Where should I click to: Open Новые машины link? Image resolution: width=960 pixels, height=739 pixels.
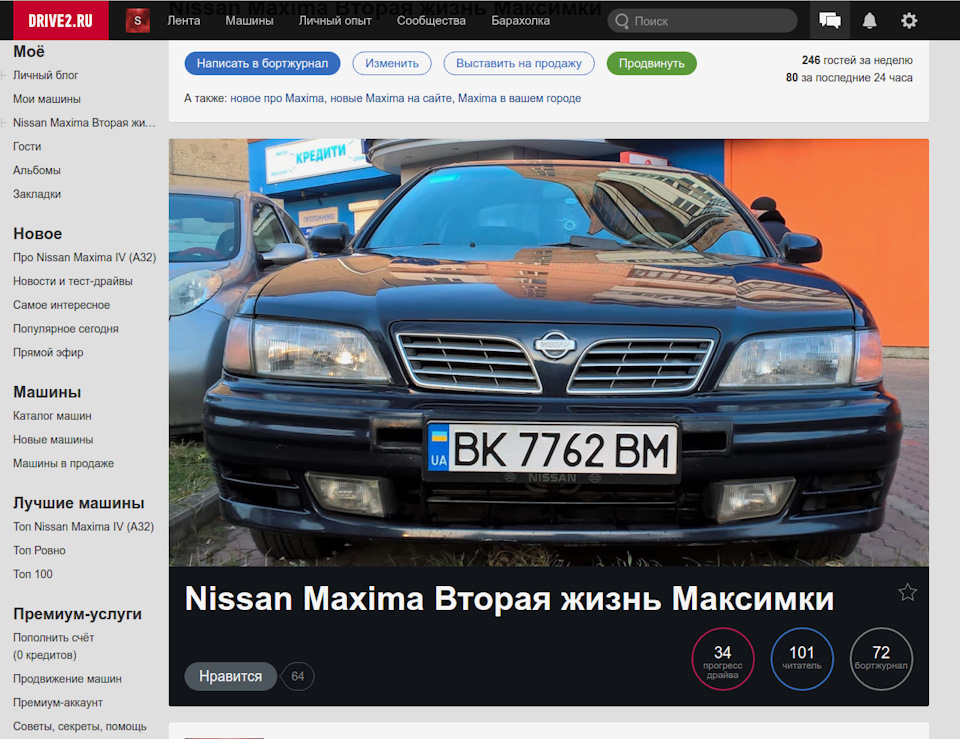click(x=53, y=440)
